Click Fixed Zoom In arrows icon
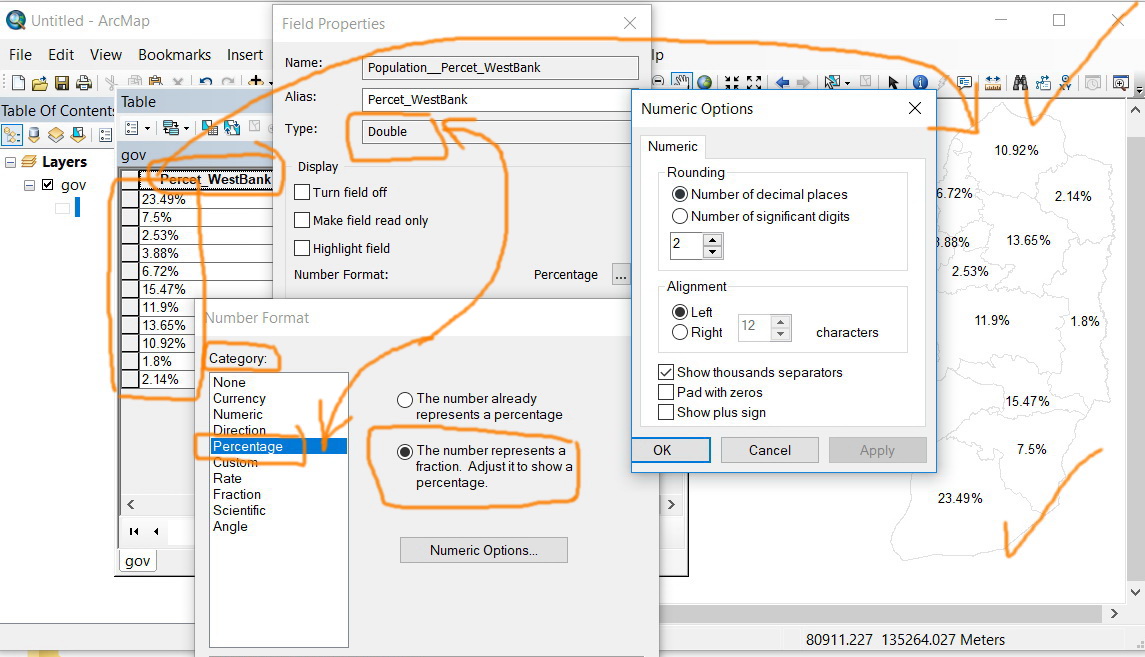 point(732,82)
